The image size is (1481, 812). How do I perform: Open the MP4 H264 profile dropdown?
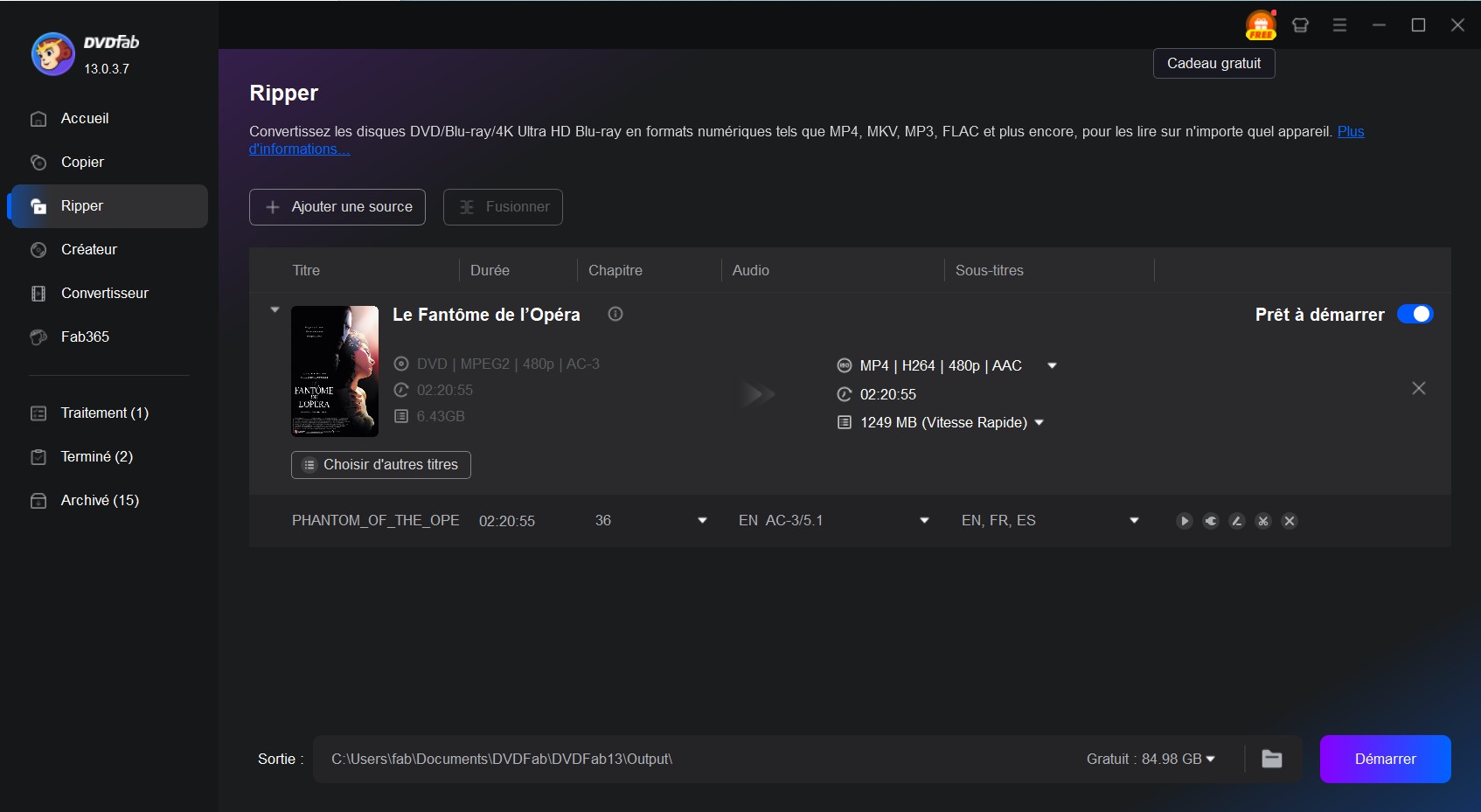1052,365
